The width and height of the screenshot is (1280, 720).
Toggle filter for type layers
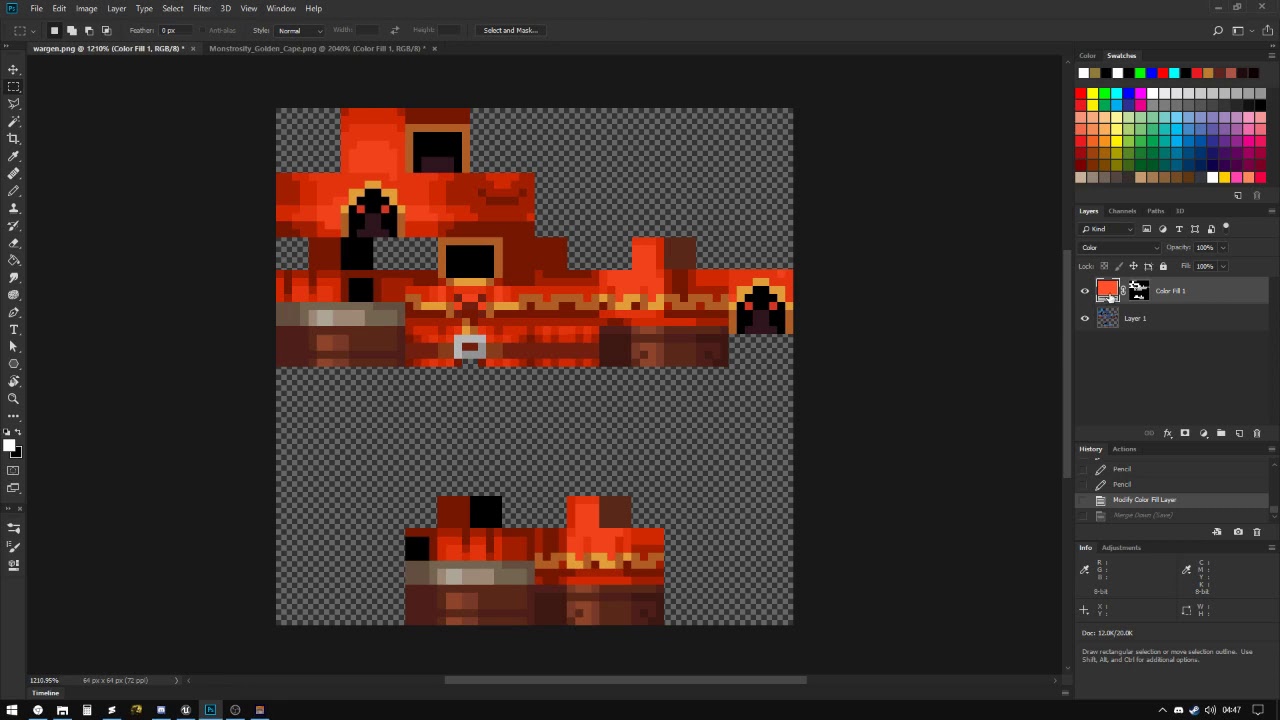[1178, 229]
